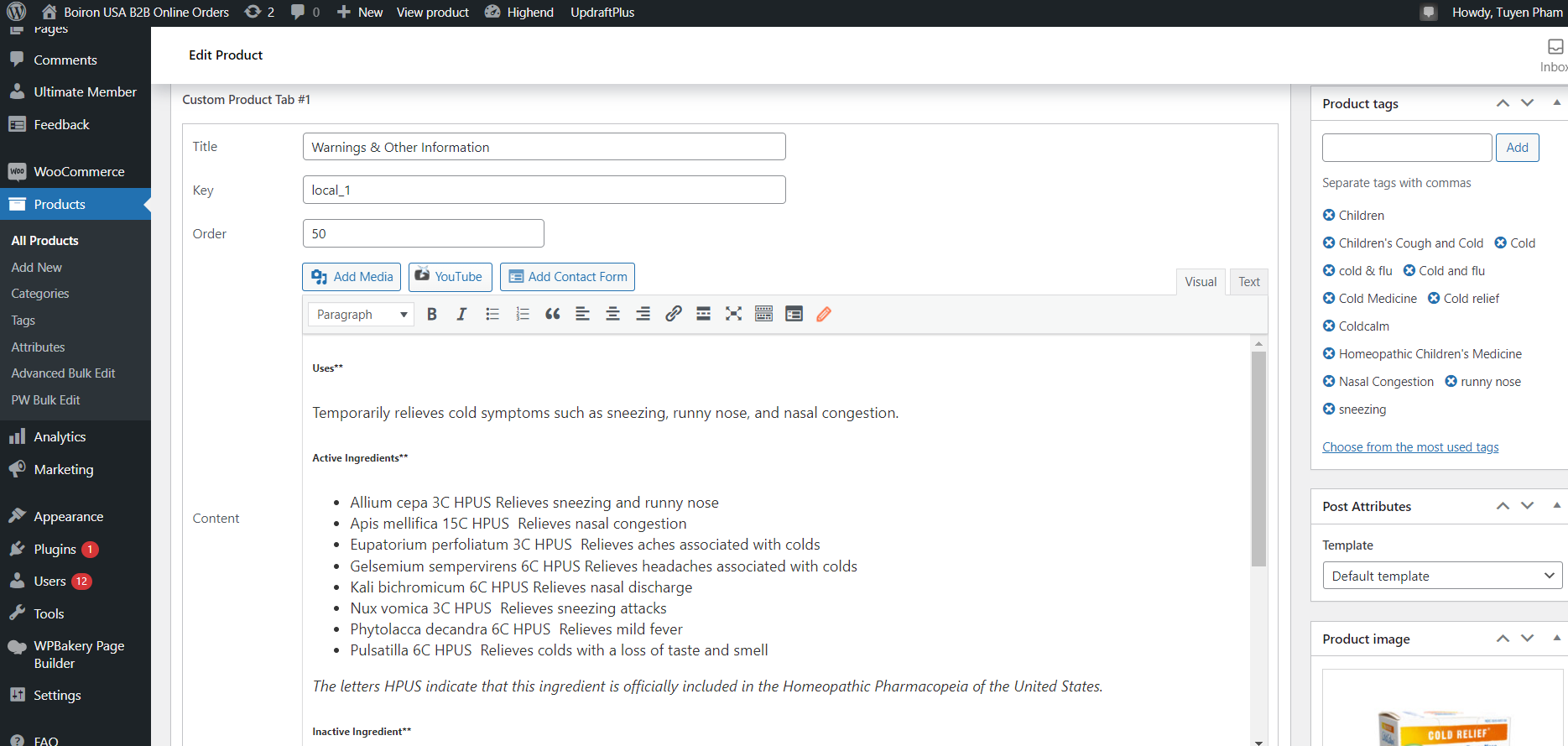
Task: Open the Analytics sidebar menu
Action: click(x=76, y=436)
